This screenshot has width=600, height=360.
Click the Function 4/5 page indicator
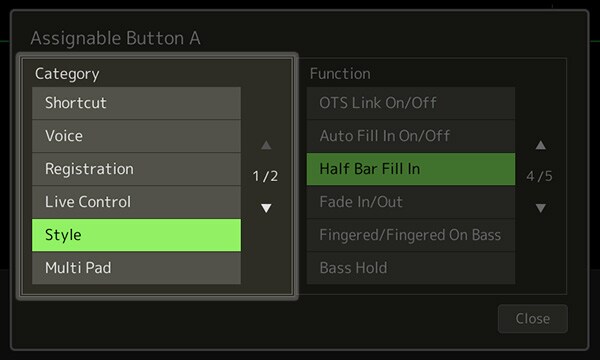539,176
